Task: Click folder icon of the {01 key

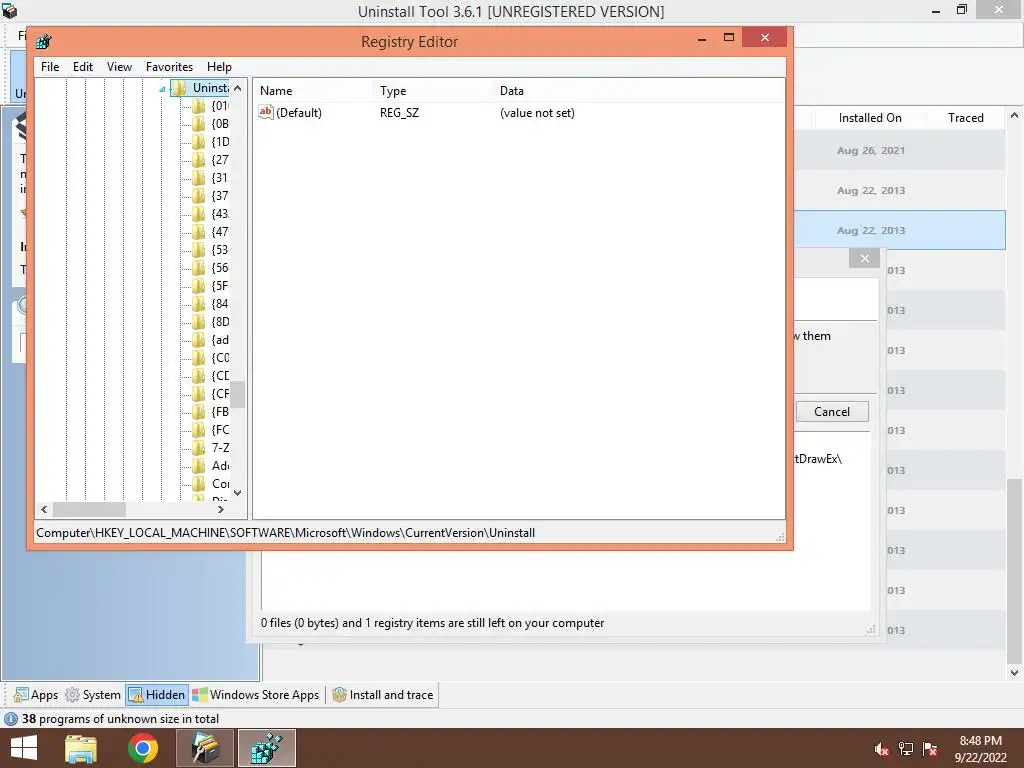Action: point(199,106)
